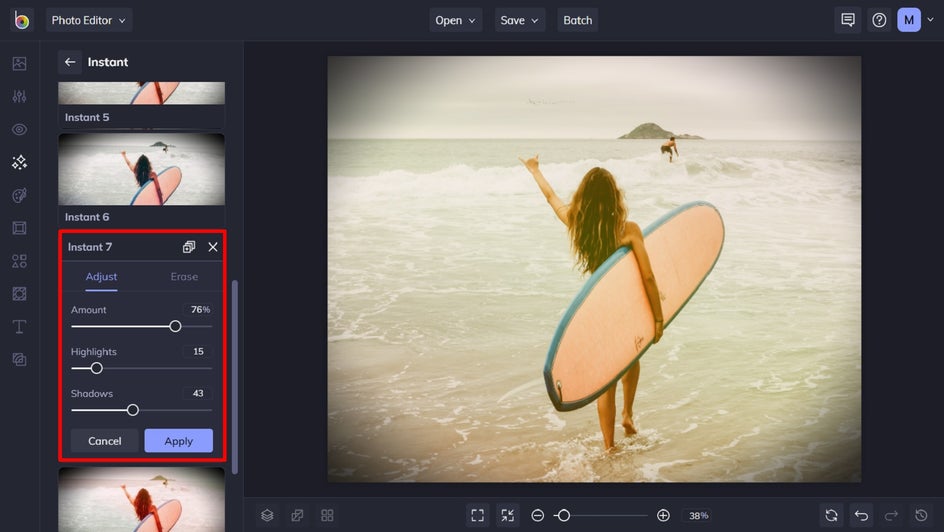Open the Edit adjustments sliders icon
The height and width of the screenshot is (532, 944).
[x=19, y=96]
